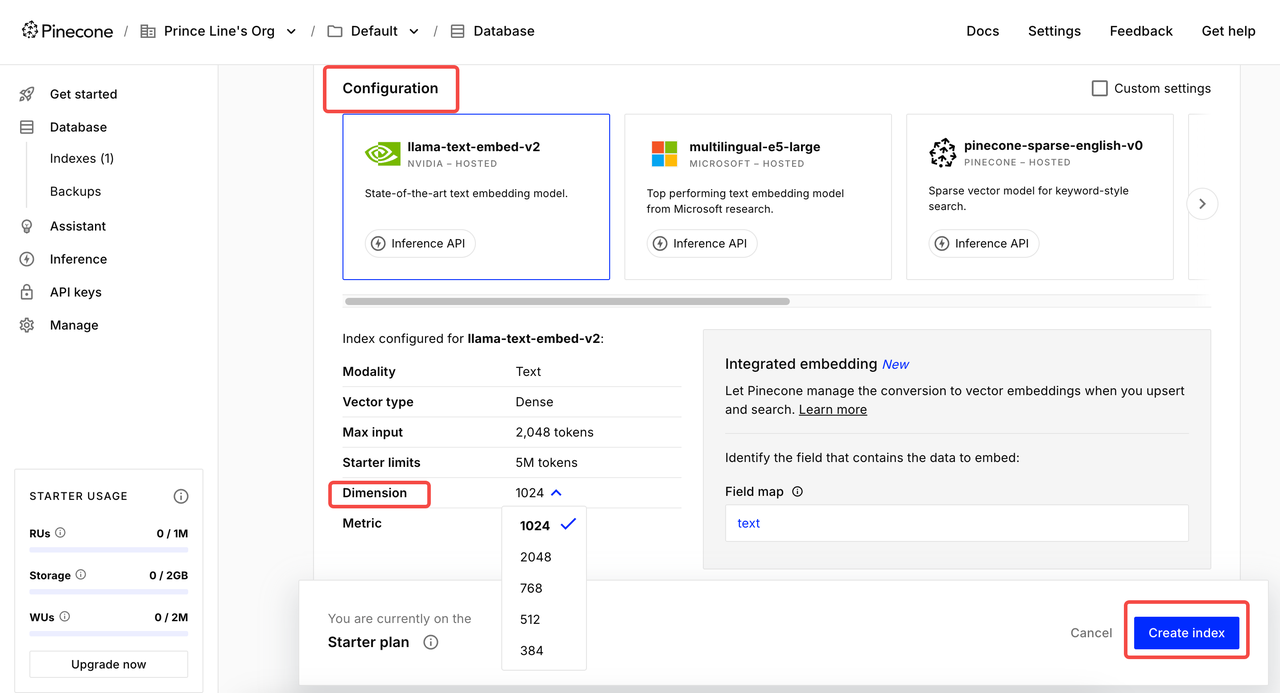This screenshot has width=1280, height=693.
Task: Click the Storage usage progress bar
Action: click(109, 591)
